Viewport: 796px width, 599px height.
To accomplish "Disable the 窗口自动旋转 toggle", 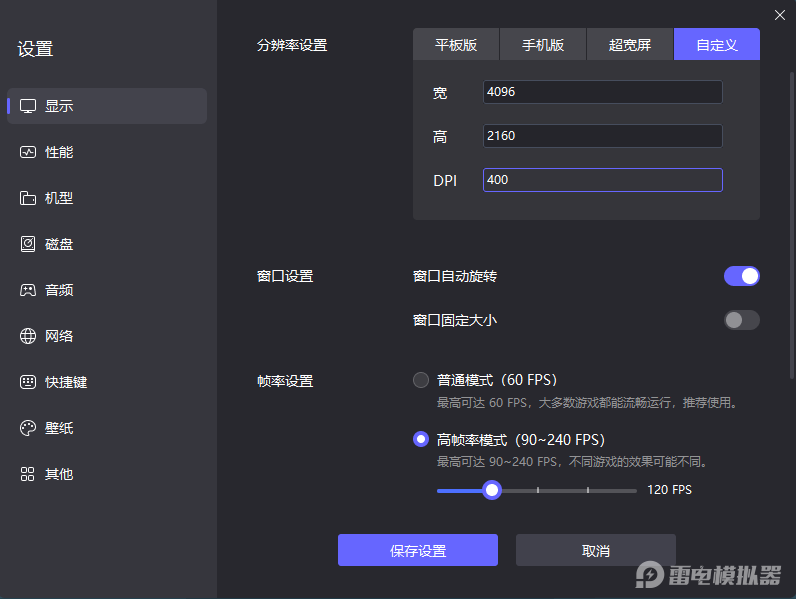I will click(x=742, y=276).
